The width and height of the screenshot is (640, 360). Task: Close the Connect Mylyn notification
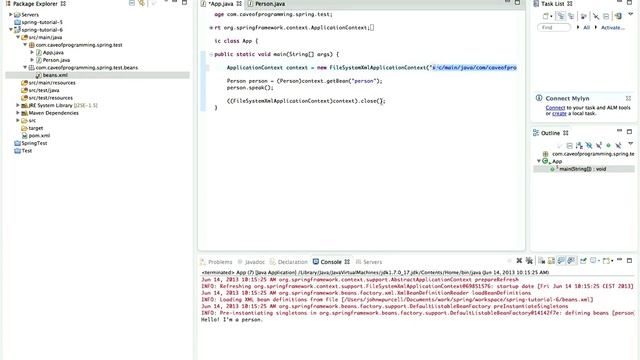point(628,98)
